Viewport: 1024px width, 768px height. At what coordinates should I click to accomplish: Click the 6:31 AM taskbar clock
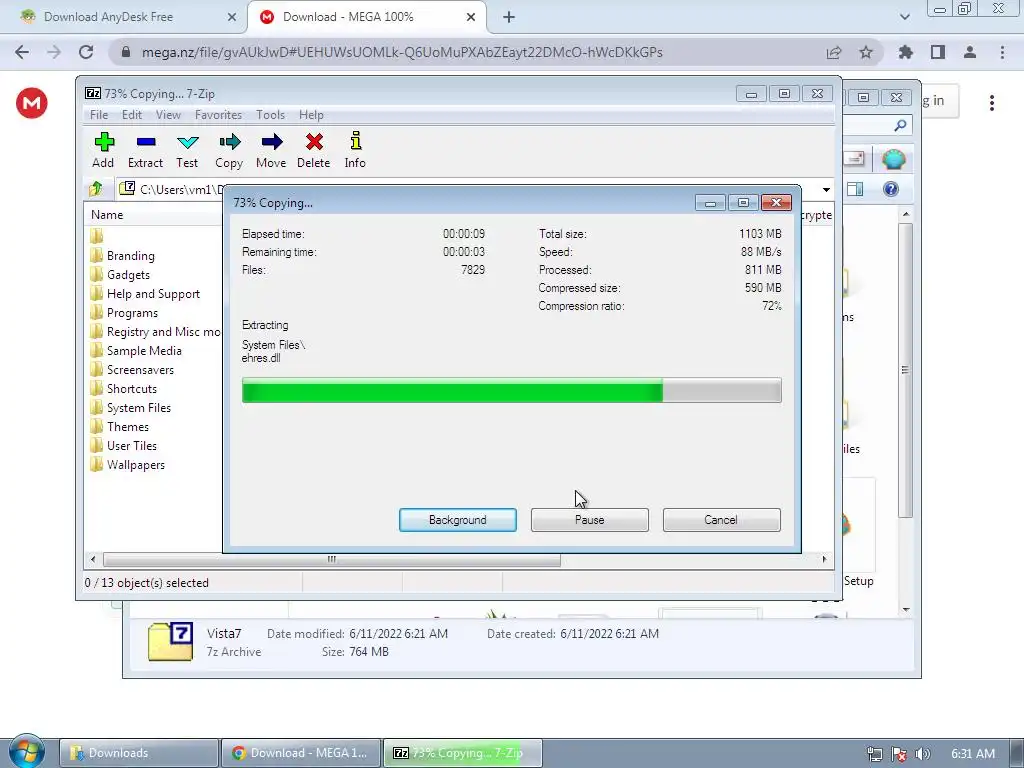click(x=973, y=754)
